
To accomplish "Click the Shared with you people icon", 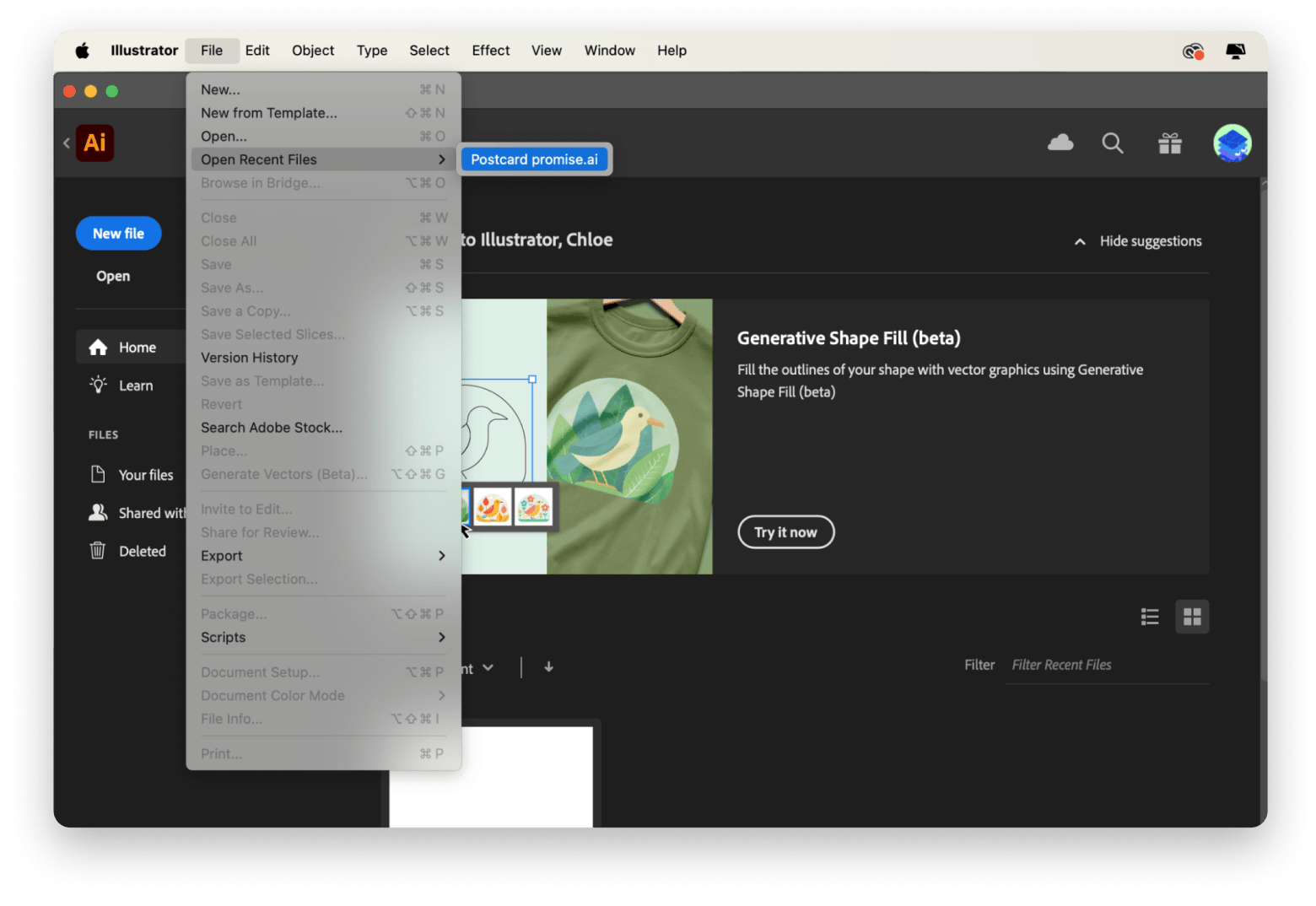I will pos(98,512).
